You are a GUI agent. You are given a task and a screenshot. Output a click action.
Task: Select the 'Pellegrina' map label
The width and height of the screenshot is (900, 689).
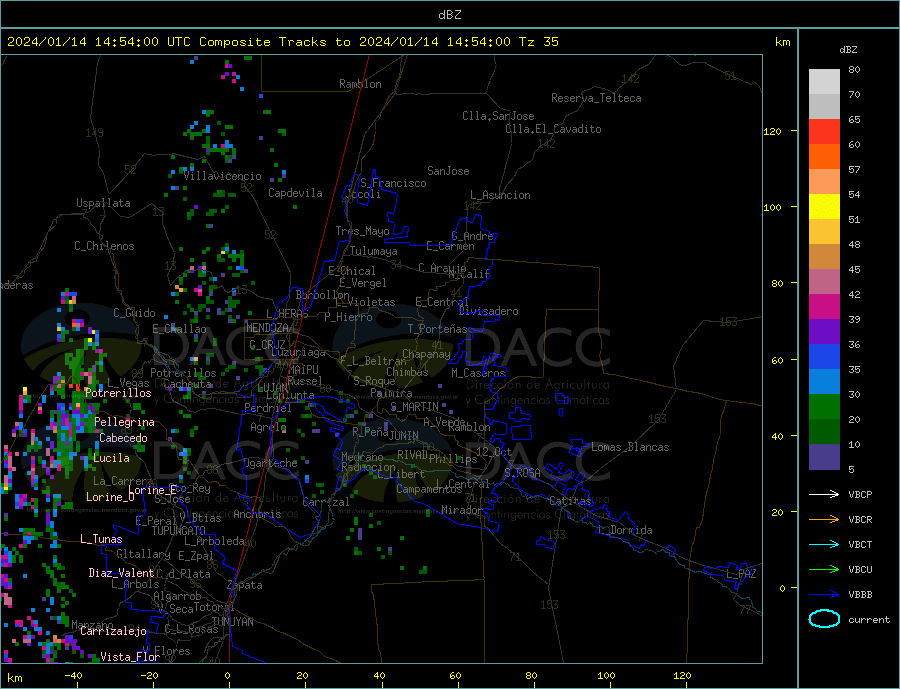pos(125,422)
